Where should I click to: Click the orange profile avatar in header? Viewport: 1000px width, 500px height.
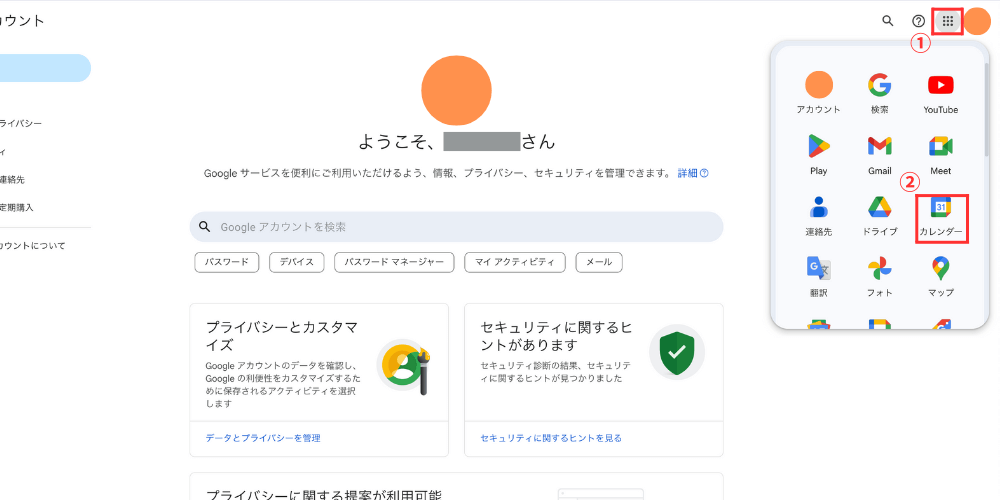(x=977, y=21)
